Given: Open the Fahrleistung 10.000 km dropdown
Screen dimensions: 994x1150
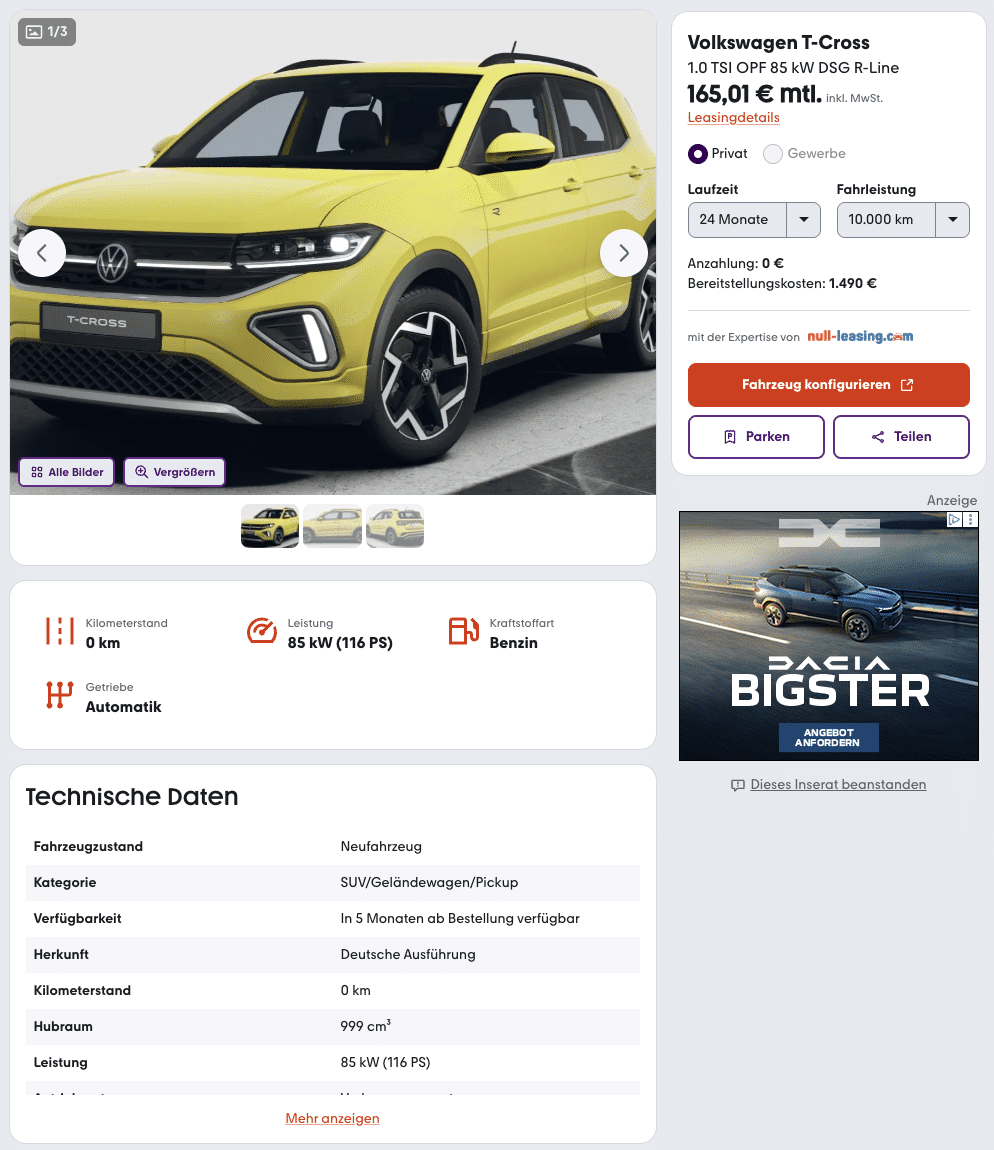Looking at the screenshot, I should [903, 220].
